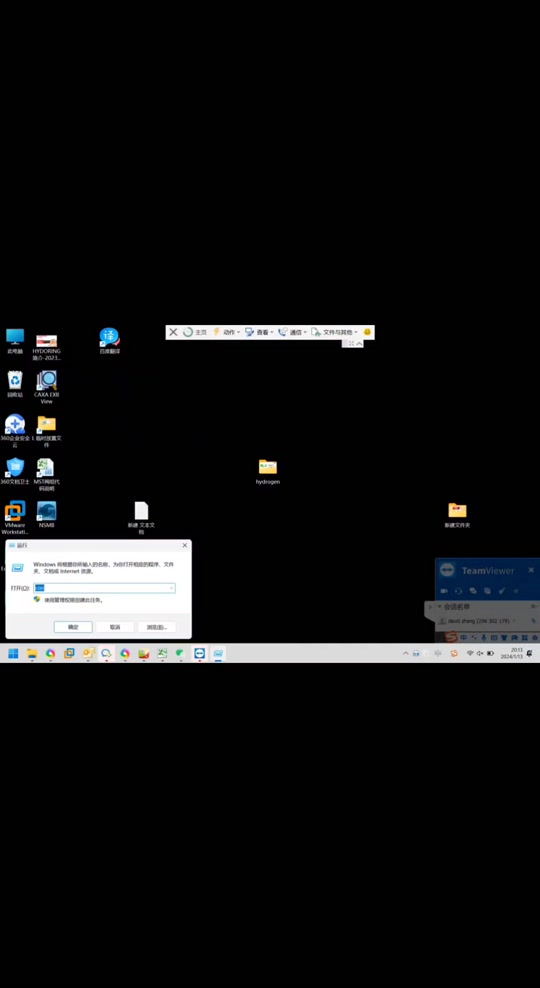This screenshot has width=540, height=988.
Task: Open the Windows Start button on taskbar
Action: click(13, 653)
